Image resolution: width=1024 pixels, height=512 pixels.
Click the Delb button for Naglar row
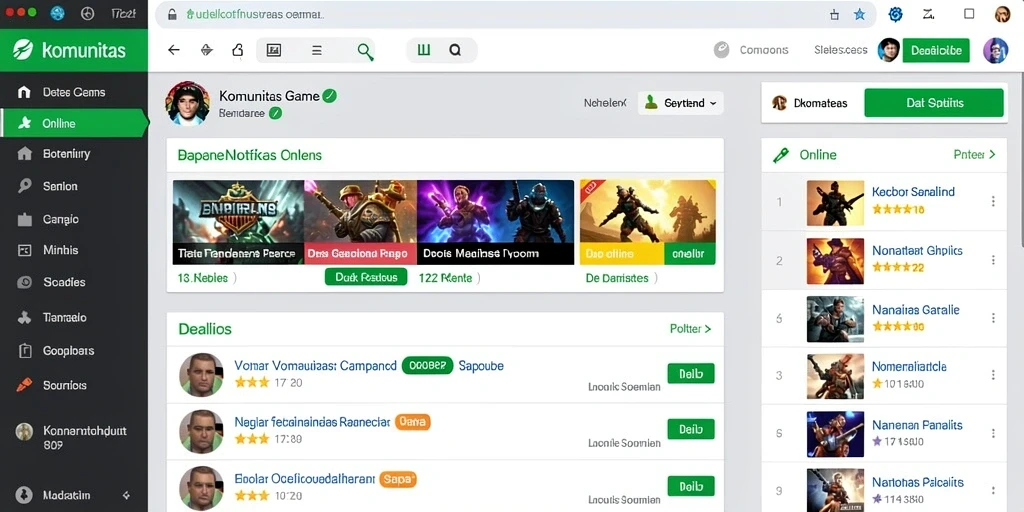pyautogui.click(x=691, y=429)
